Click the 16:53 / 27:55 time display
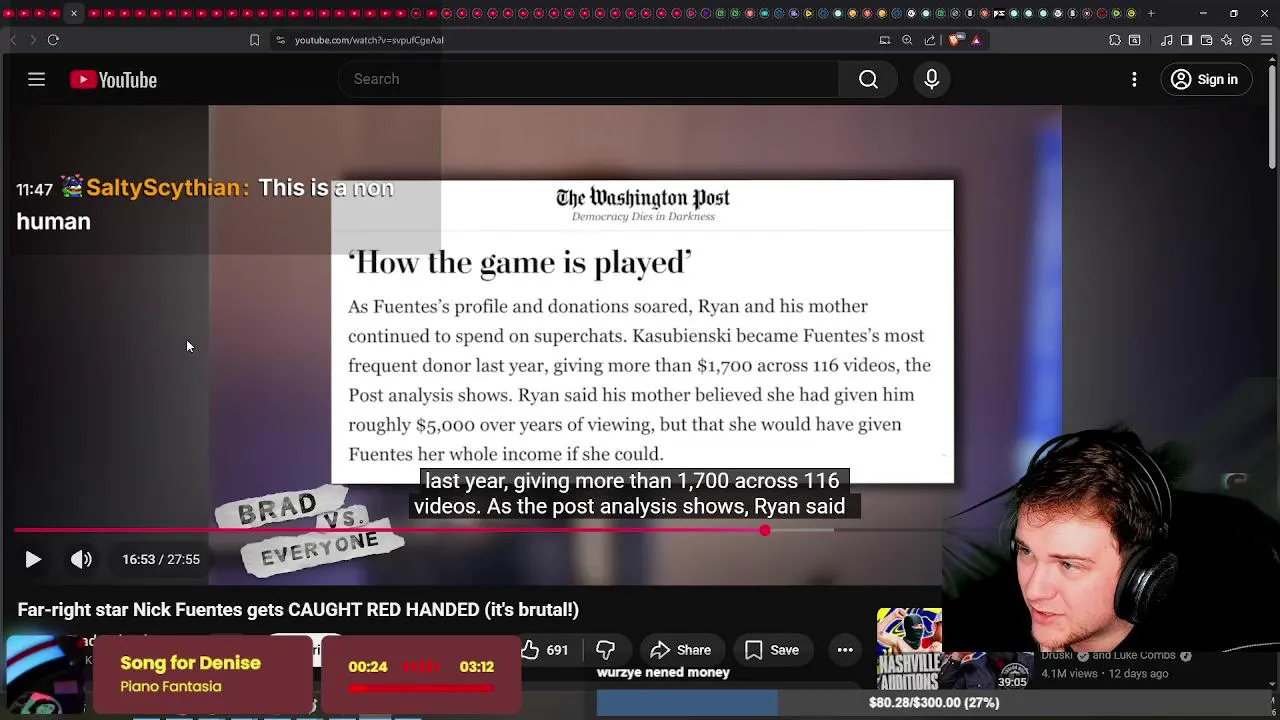The width and height of the screenshot is (1280, 720). (161, 560)
